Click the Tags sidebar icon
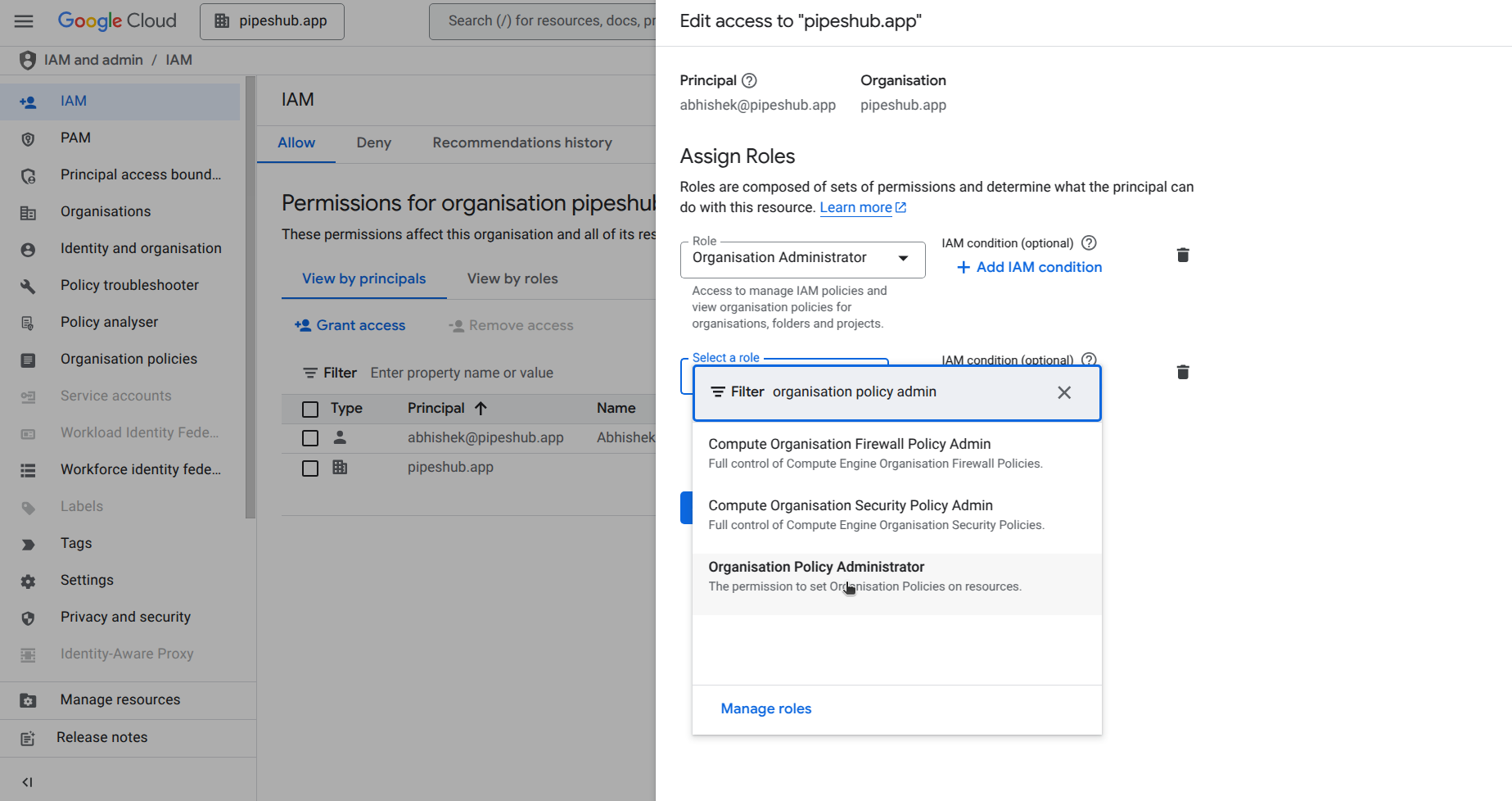This screenshot has height=801, width=1512. (x=28, y=544)
